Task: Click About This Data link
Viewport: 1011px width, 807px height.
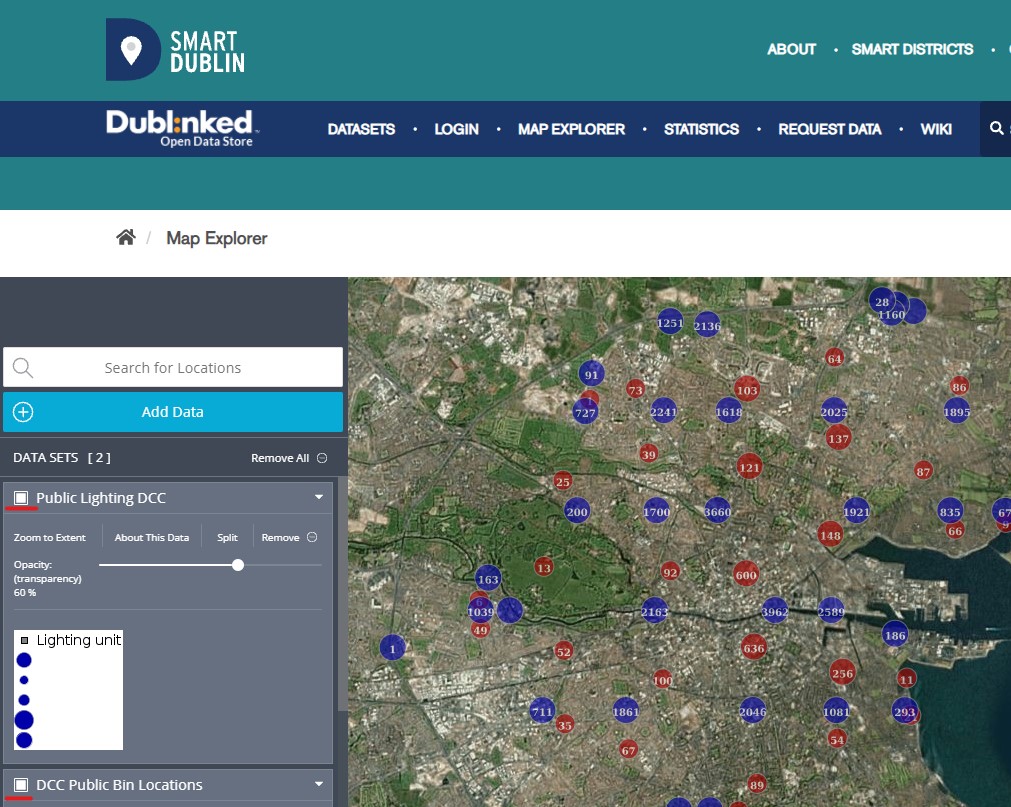Action: coord(151,538)
